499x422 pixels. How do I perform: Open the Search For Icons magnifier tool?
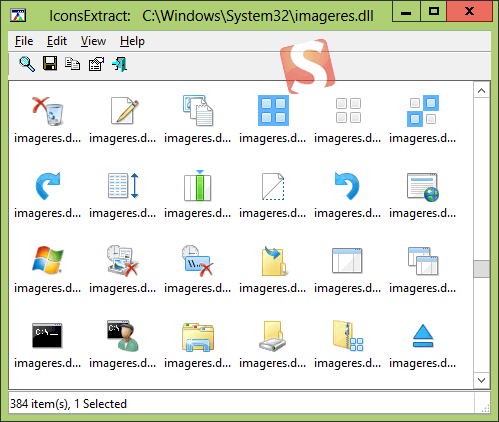pyautogui.click(x=27, y=64)
